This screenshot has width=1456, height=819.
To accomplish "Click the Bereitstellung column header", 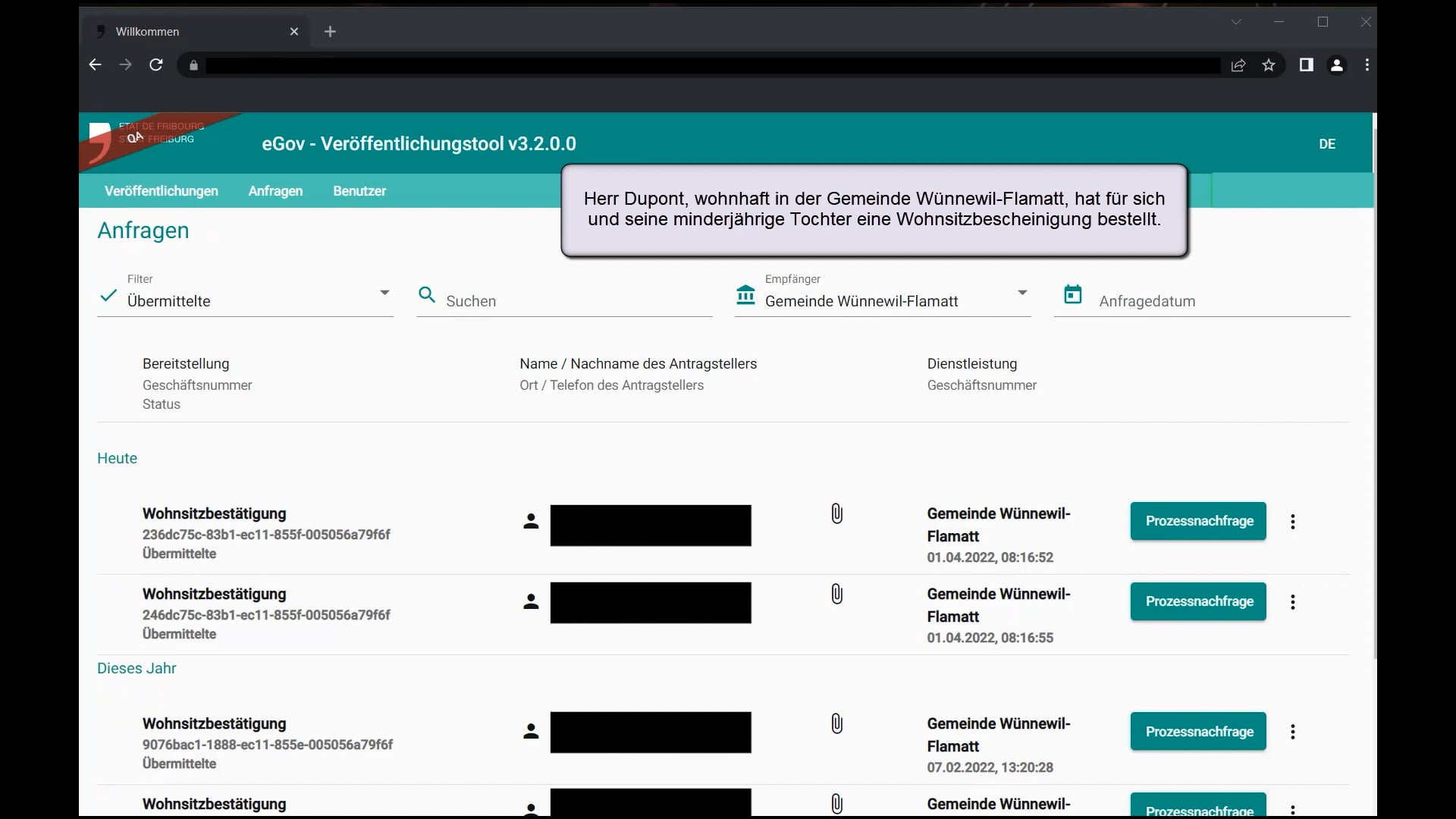I will coord(186,364).
